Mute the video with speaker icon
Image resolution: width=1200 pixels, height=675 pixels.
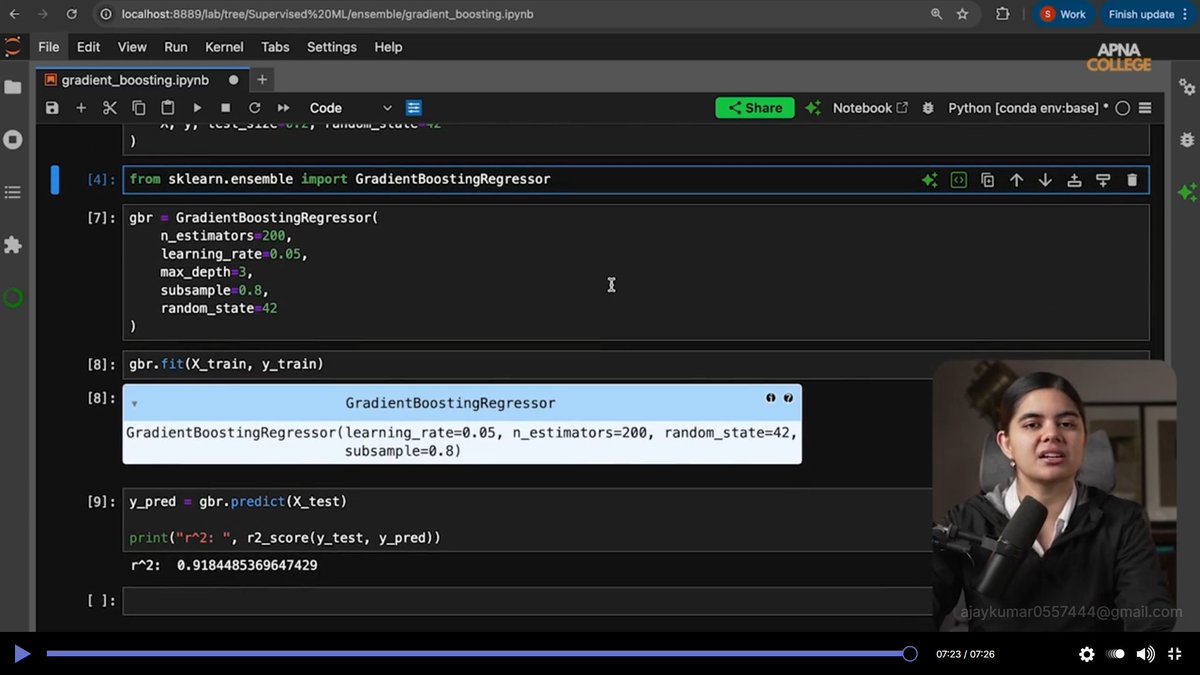1145,654
